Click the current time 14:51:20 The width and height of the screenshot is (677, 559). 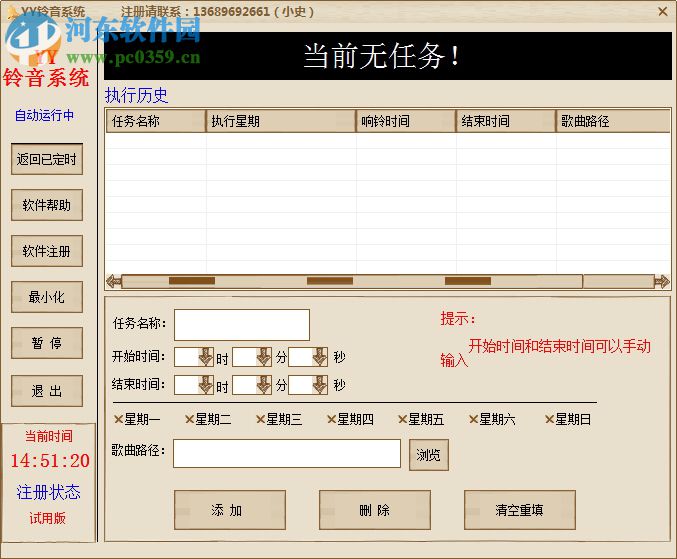click(50, 461)
